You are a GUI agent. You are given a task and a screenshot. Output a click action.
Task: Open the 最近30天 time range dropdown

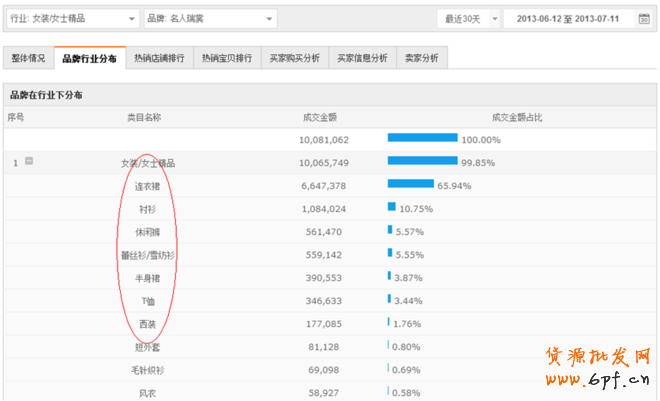[x=465, y=19]
